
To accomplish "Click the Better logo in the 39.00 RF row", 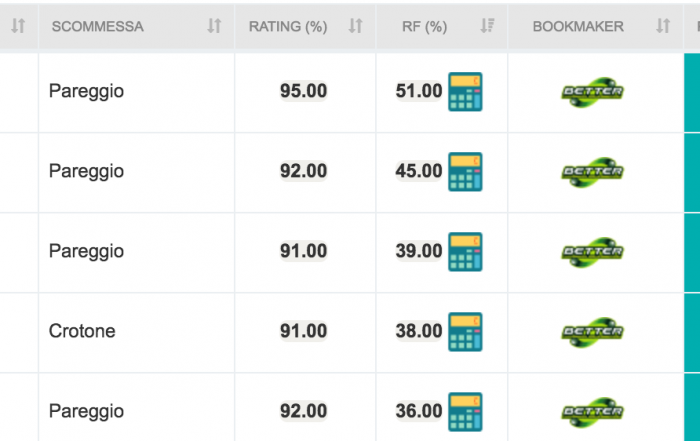I will pos(592,251).
